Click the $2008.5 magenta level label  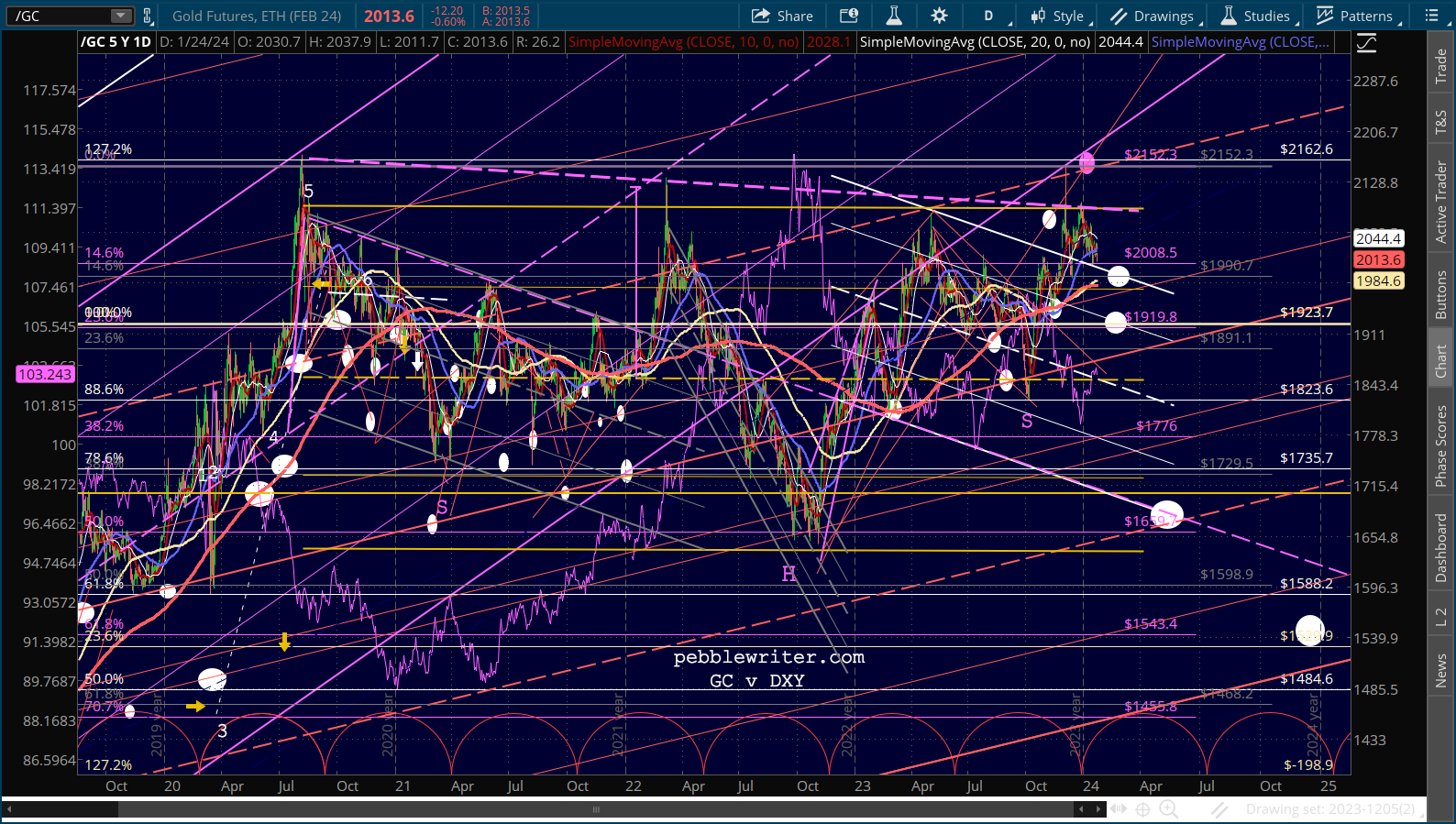[1151, 252]
